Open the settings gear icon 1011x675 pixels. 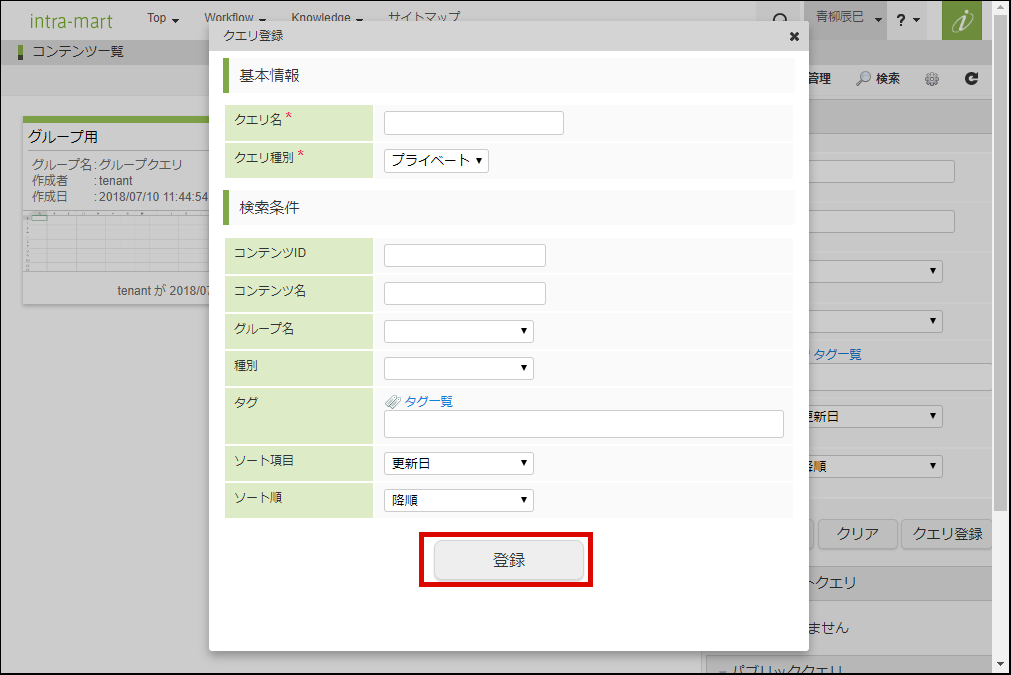pyautogui.click(x=932, y=79)
